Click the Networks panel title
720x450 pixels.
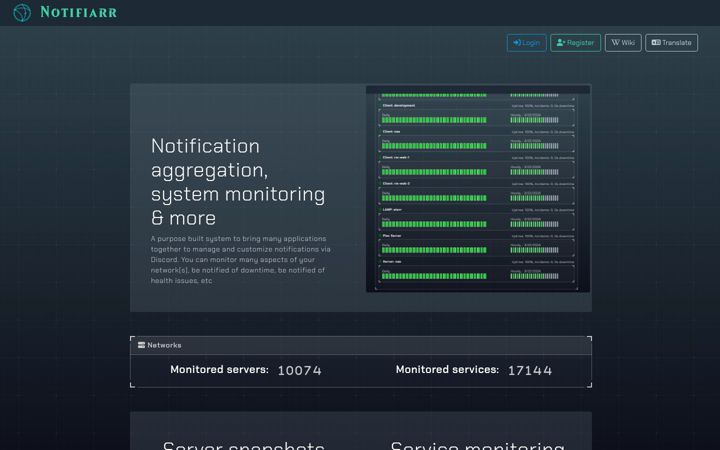click(164, 345)
